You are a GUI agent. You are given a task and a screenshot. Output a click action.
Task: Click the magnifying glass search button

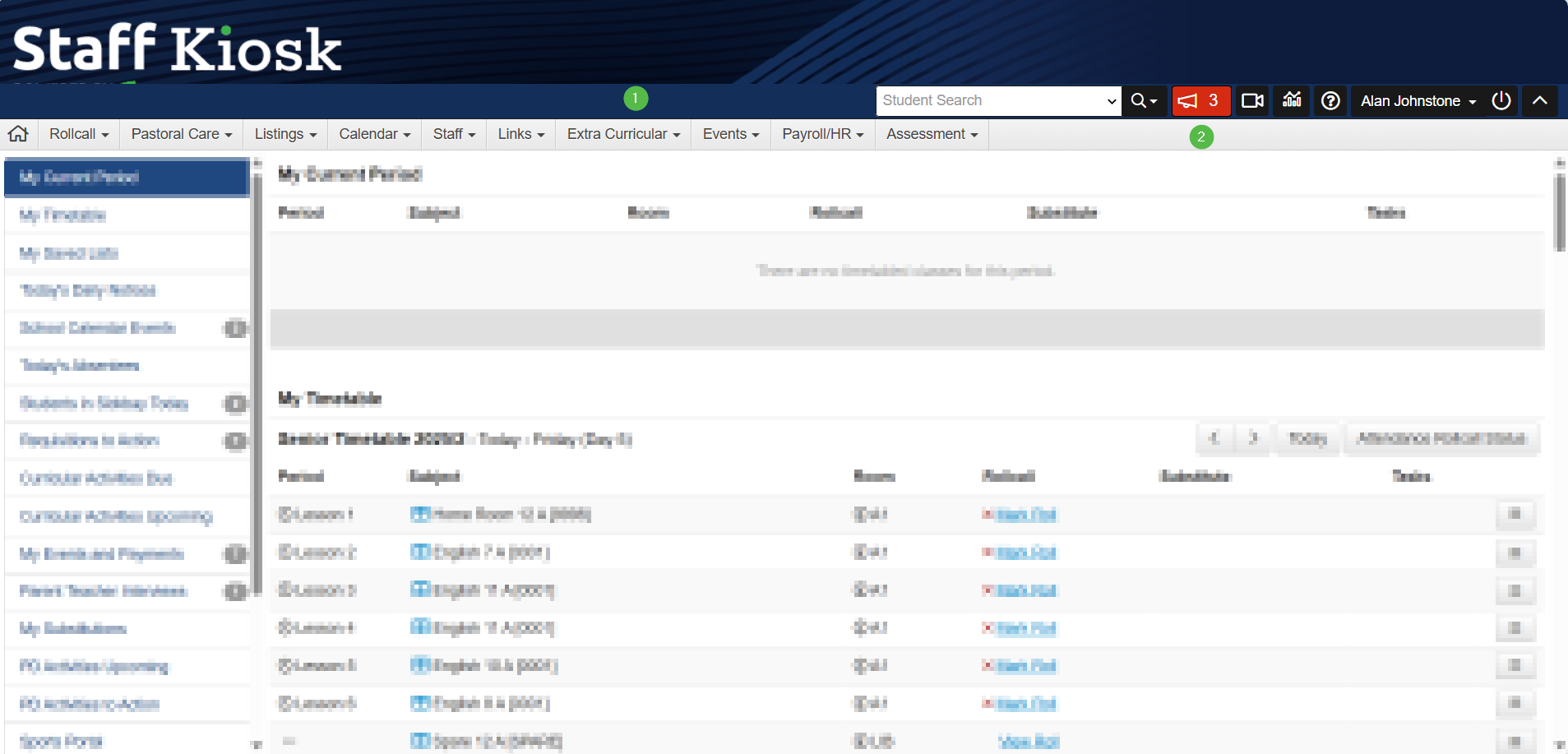point(1144,101)
